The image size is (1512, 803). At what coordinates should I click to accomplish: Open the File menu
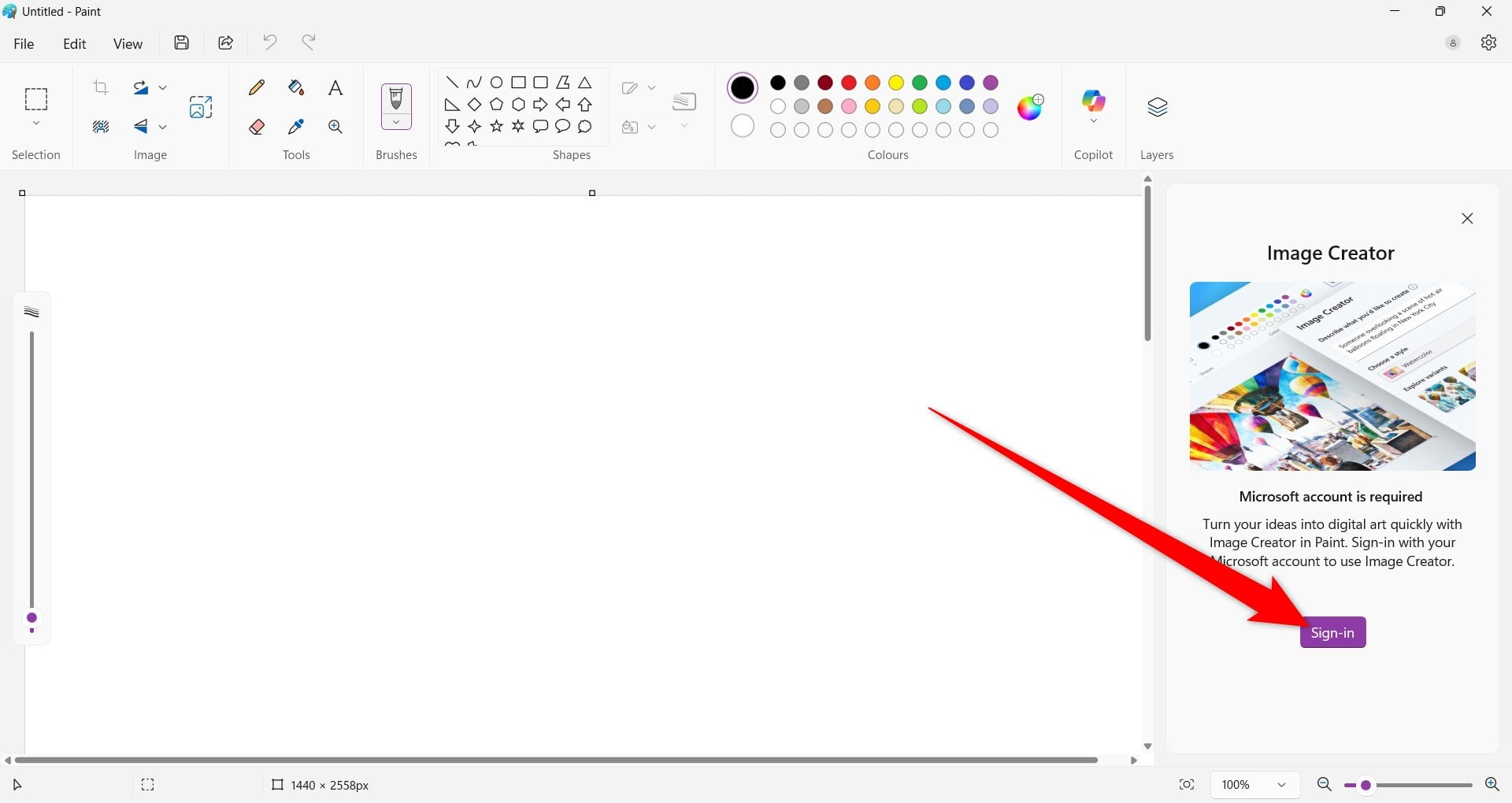pyautogui.click(x=24, y=43)
